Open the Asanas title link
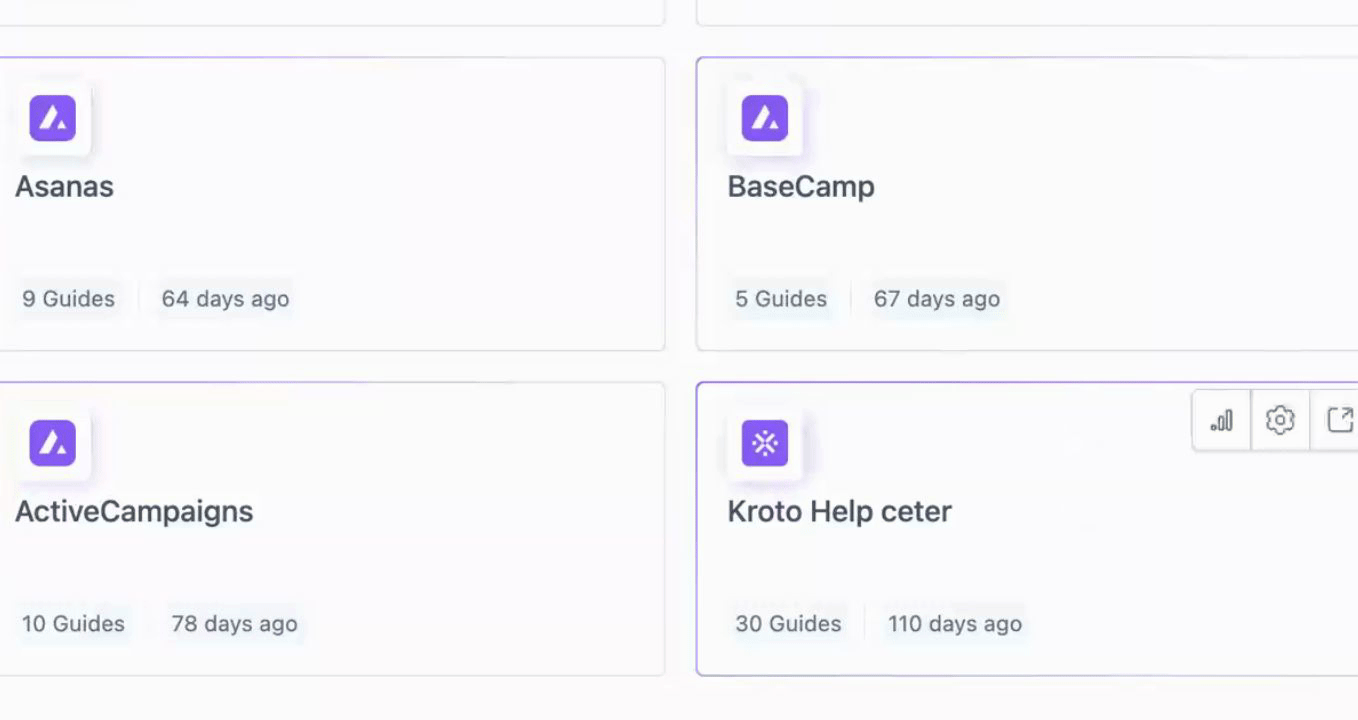 [x=64, y=187]
